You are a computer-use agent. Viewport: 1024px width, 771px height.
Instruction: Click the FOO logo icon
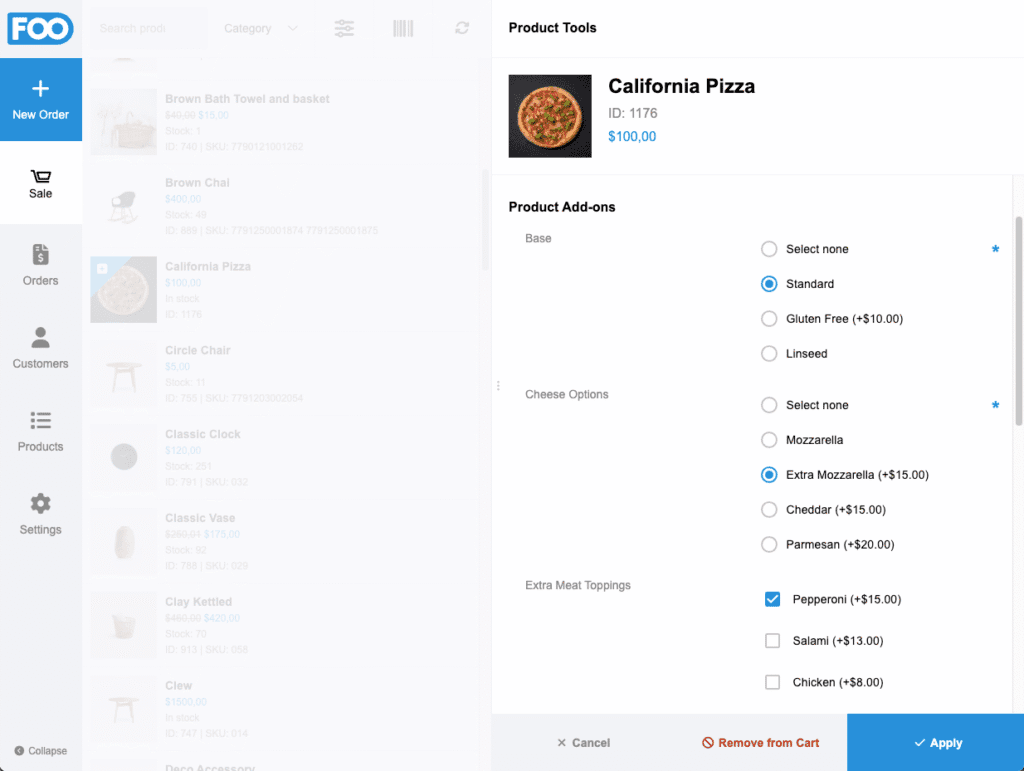coord(40,29)
